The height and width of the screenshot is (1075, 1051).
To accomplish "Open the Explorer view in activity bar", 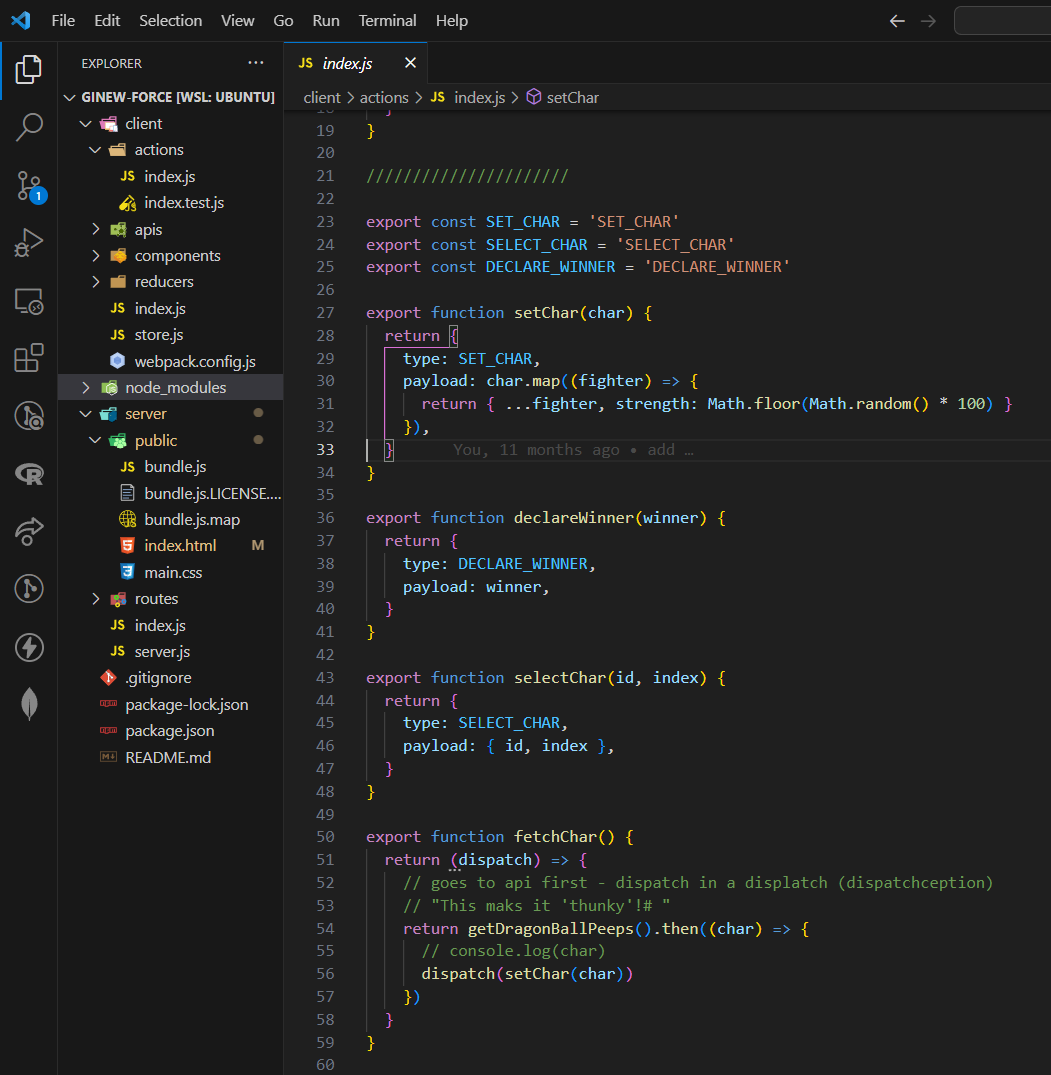I will pyautogui.click(x=29, y=69).
